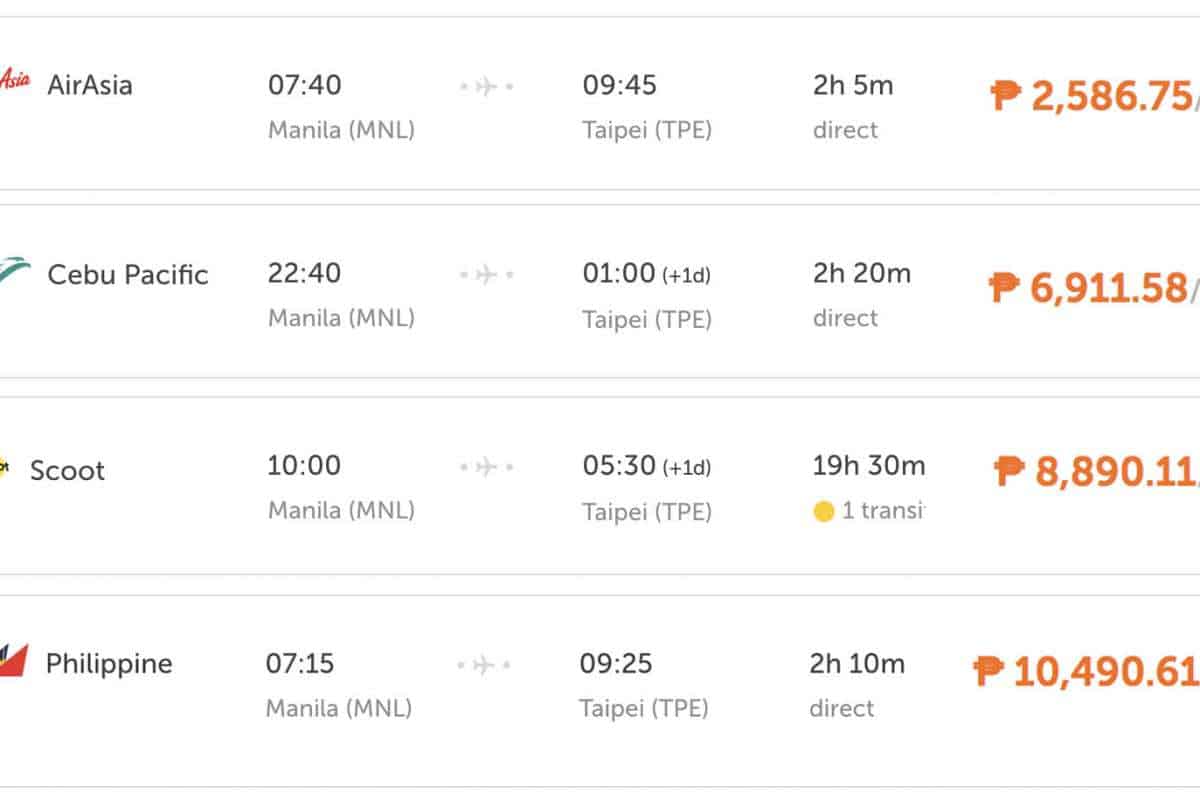The height and width of the screenshot is (800, 1200).
Task: Click the 19h 30m Scoot flight duration
Action: coord(869,465)
